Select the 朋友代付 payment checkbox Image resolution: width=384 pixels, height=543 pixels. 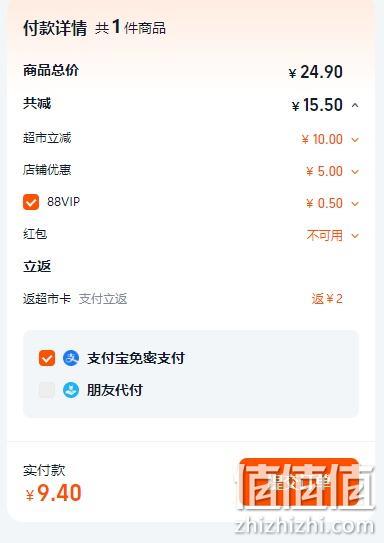click(47, 390)
